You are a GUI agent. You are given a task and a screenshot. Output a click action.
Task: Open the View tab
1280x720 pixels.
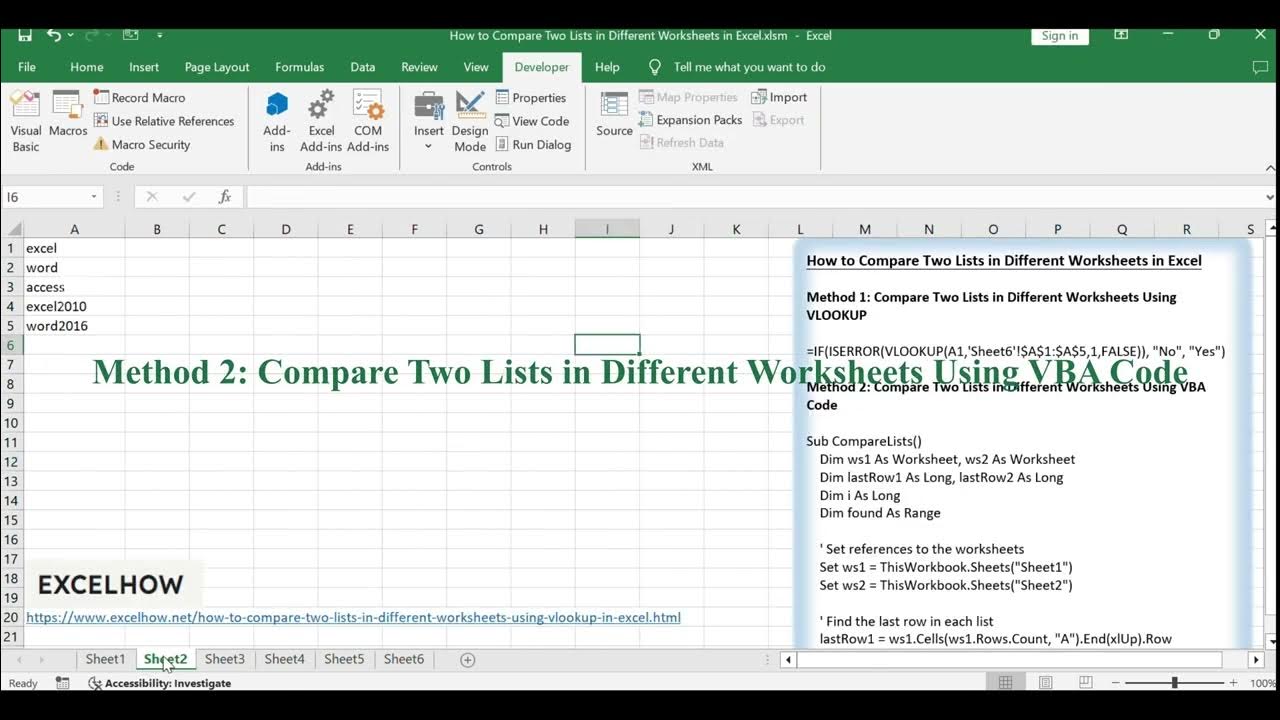click(476, 67)
